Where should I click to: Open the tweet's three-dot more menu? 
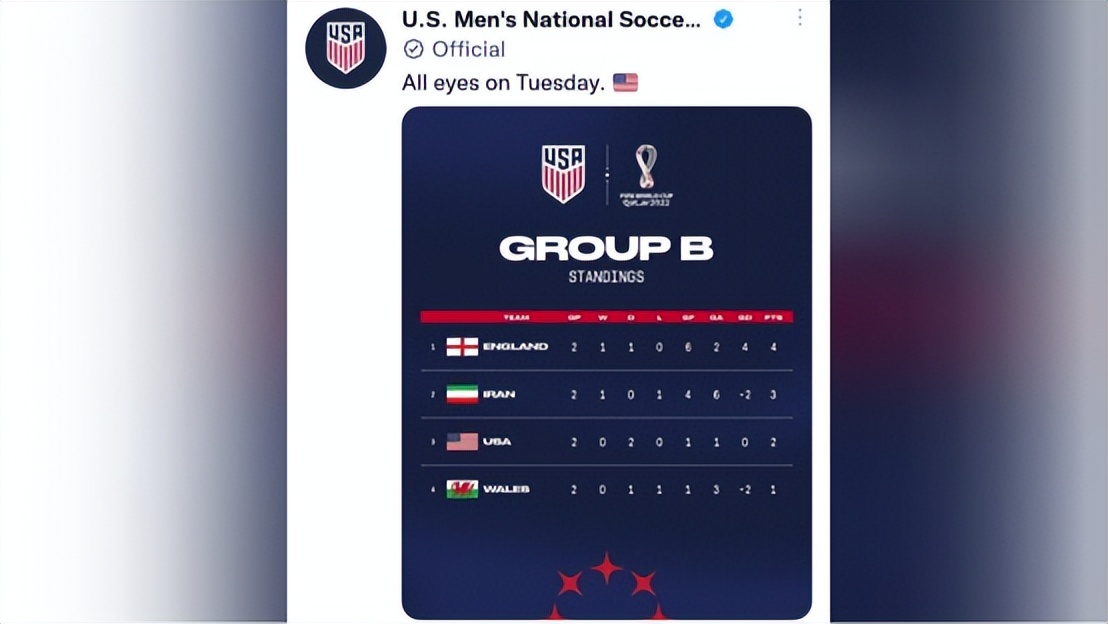799,18
